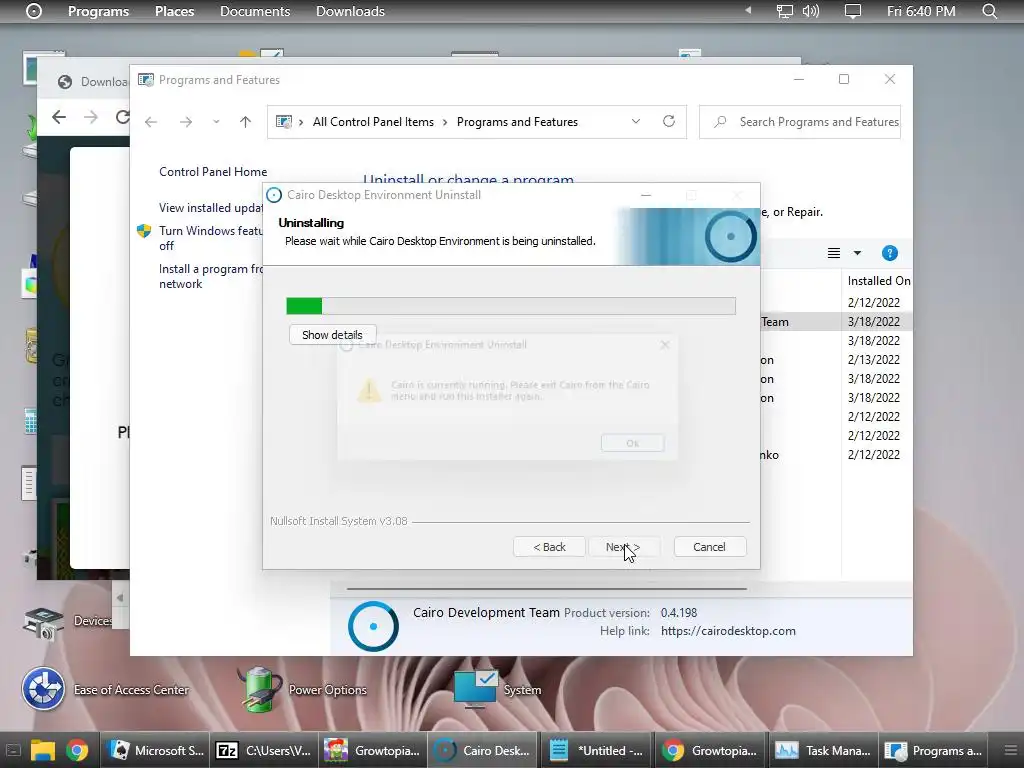Open View installed updates link
This screenshot has width=1024, height=768.
pos(210,208)
